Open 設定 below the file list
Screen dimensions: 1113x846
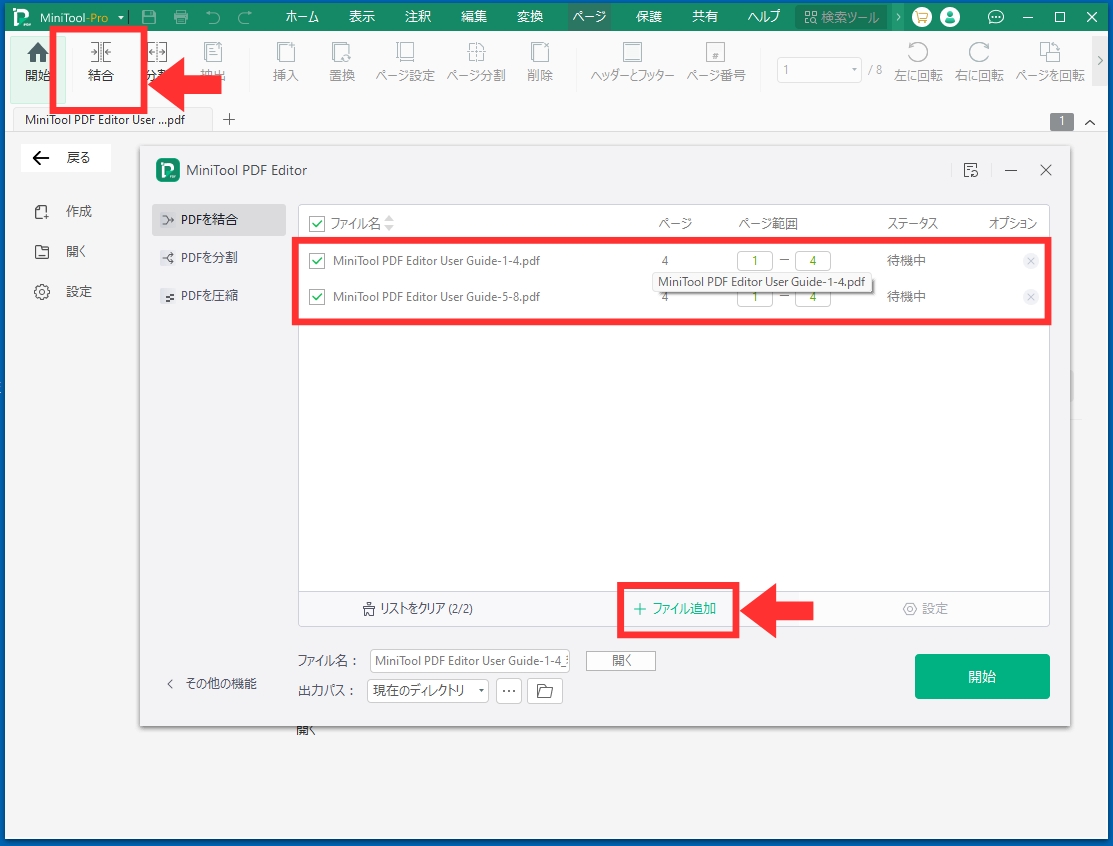click(x=926, y=609)
